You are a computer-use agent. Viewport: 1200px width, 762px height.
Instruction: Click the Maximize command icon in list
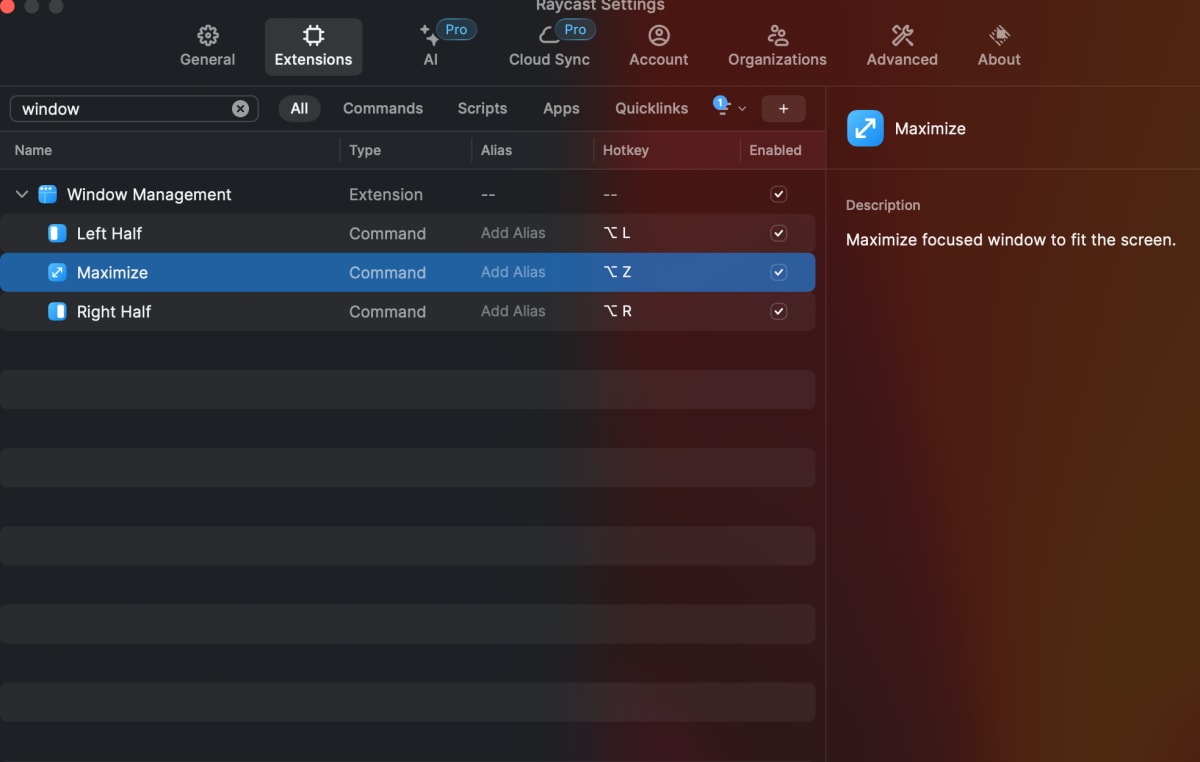click(57, 272)
